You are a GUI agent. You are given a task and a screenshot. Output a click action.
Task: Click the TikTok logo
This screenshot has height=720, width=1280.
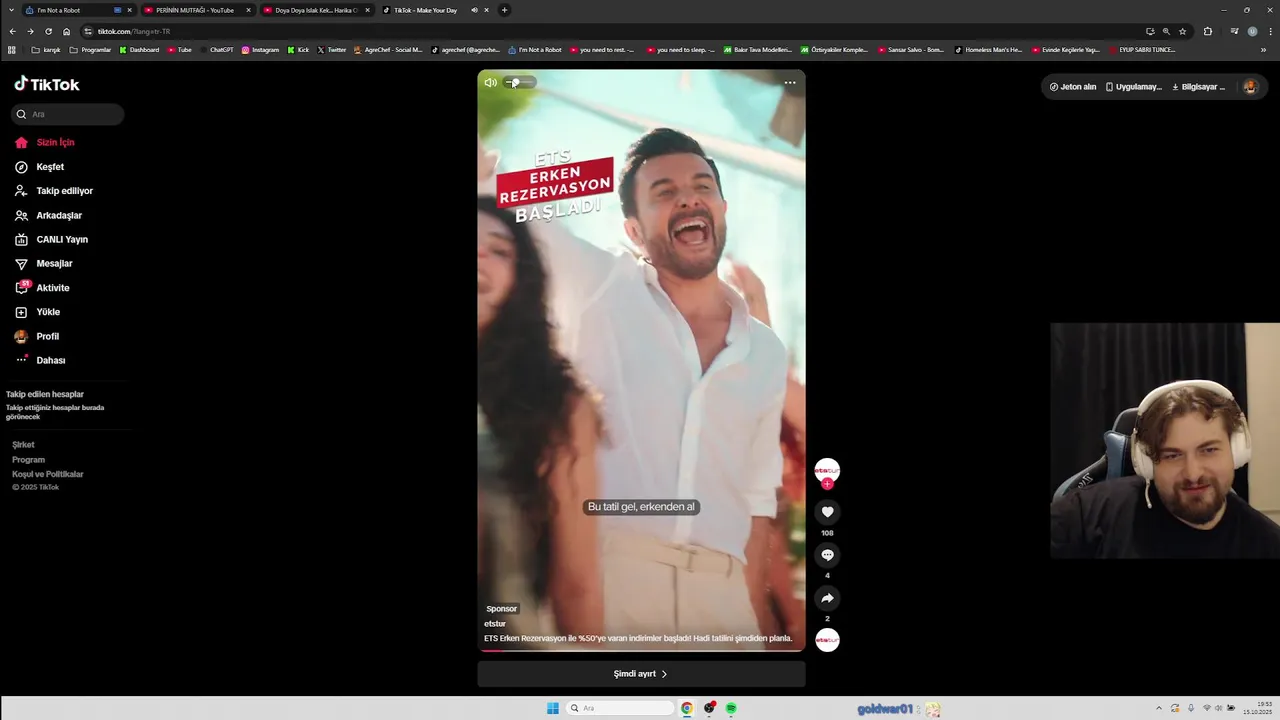click(47, 85)
